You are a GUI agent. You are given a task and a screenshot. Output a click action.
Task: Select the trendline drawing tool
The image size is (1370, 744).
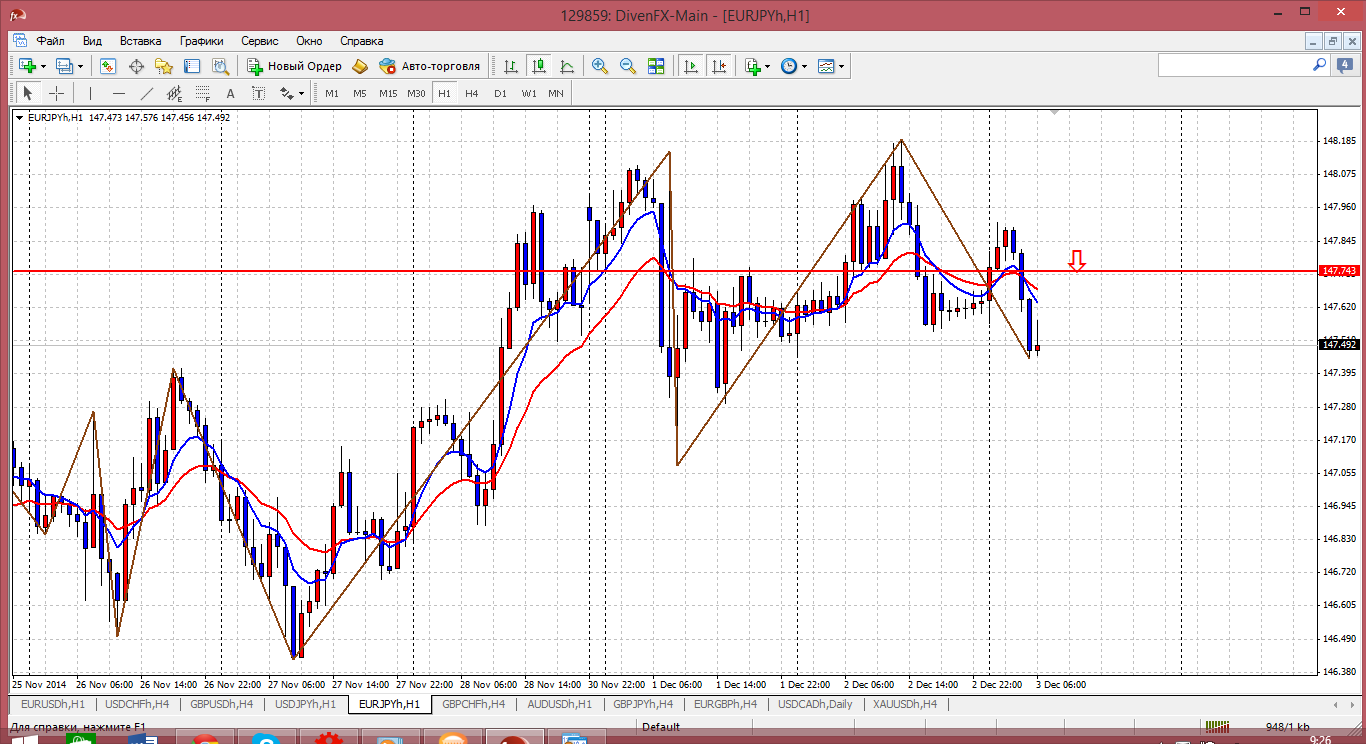pos(147,93)
